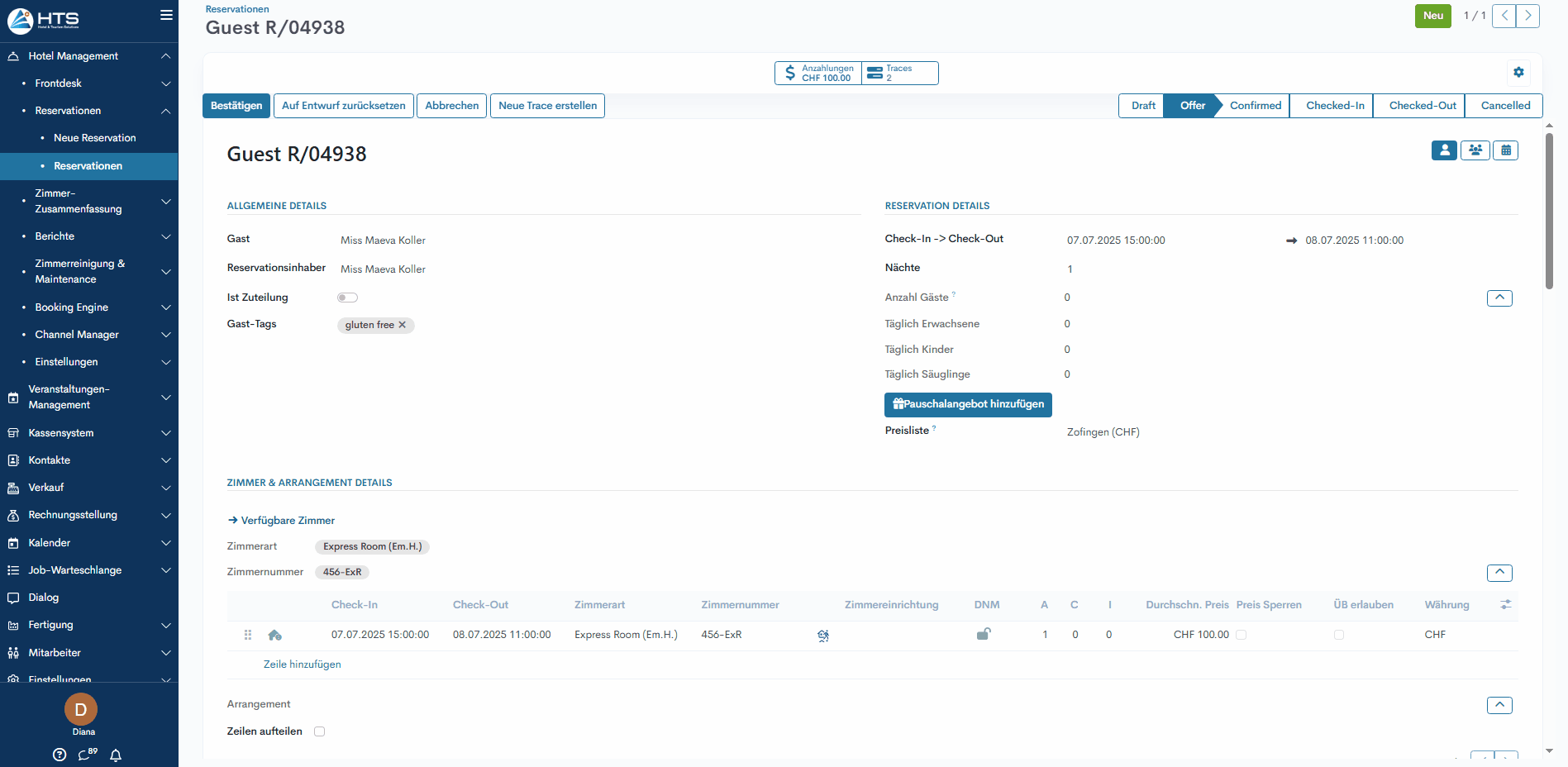Toggle the hamburger sidebar menu

pyautogui.click(x=166, y=15)
